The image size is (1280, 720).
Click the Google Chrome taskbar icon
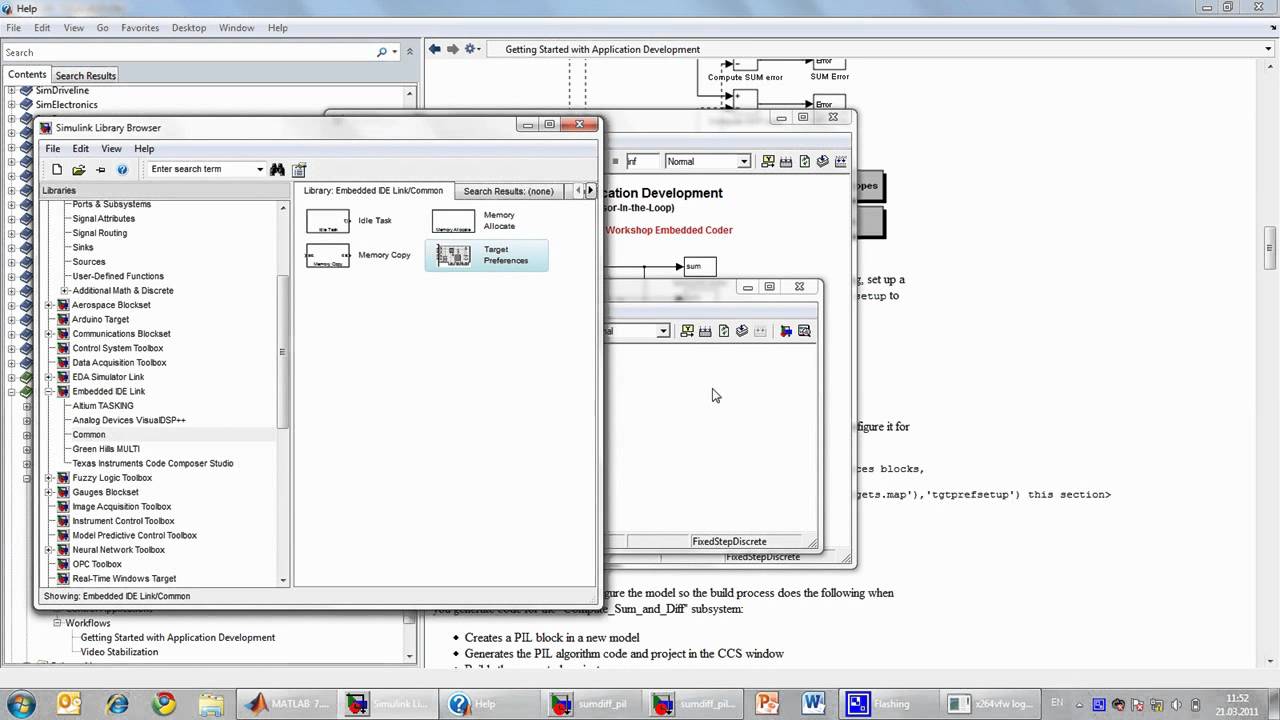[164, 704]
